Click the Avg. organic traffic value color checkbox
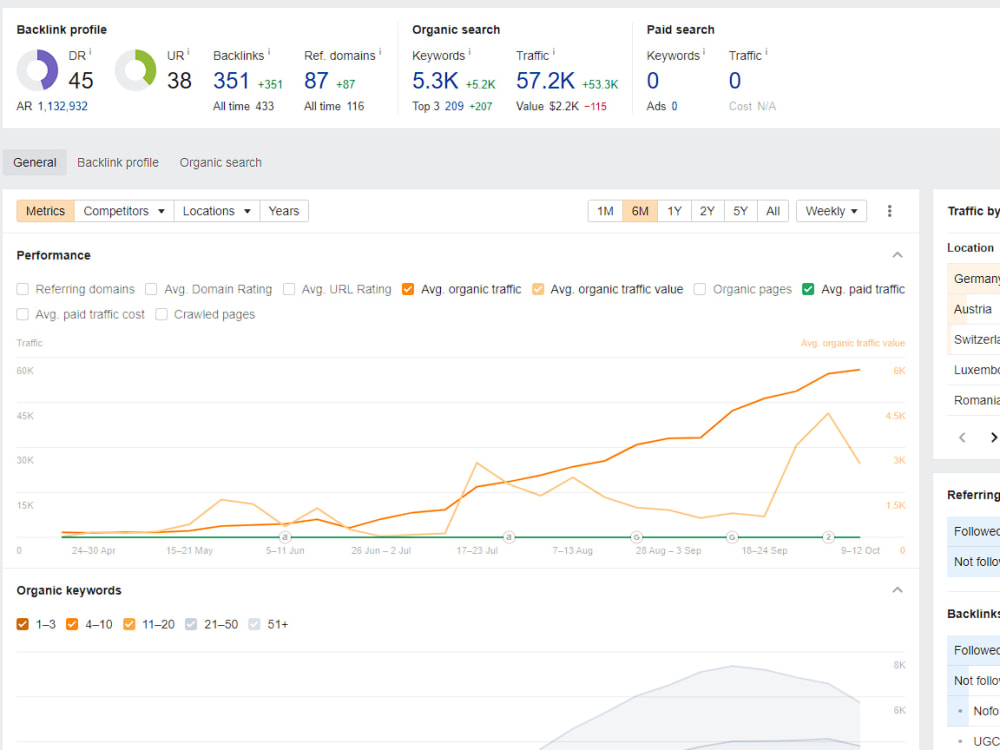Image resolution: width=1000 pixels, height=750 pixels. (x=538, y=290)
